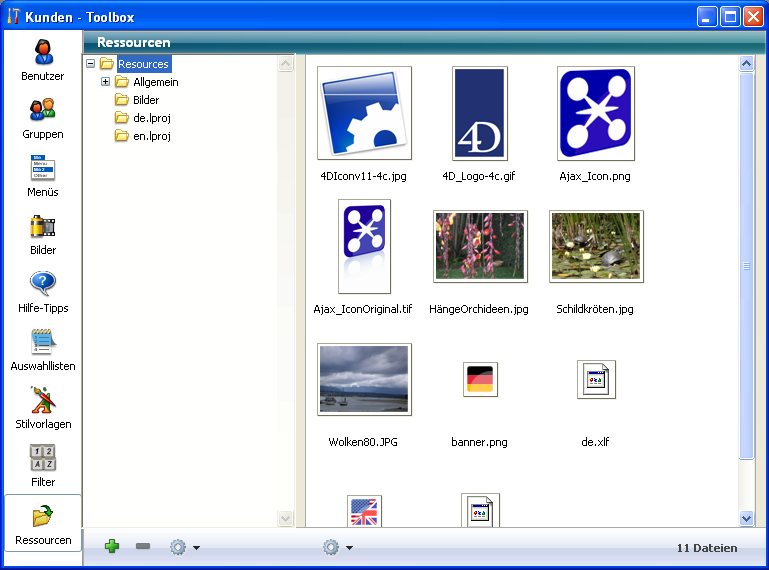Screen dimensions: 769x570
Task: Select the Schildkröten.jpg thumbnail
Action: 596,246
